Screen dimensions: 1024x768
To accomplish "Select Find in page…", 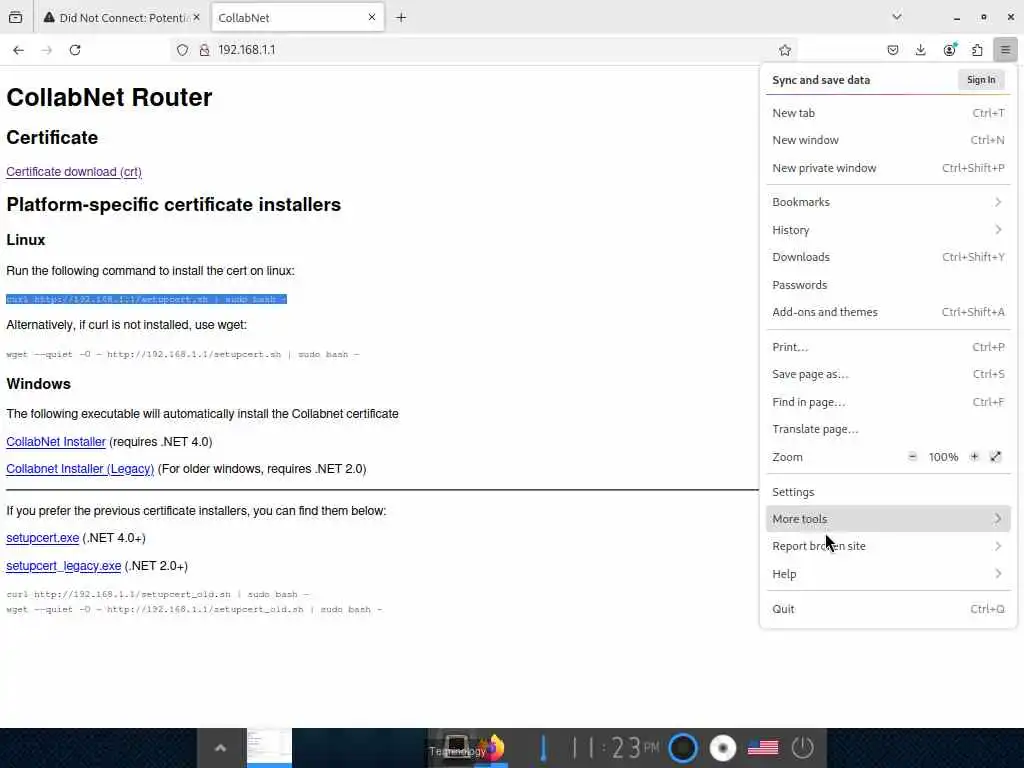I will (x=888, y=402).
